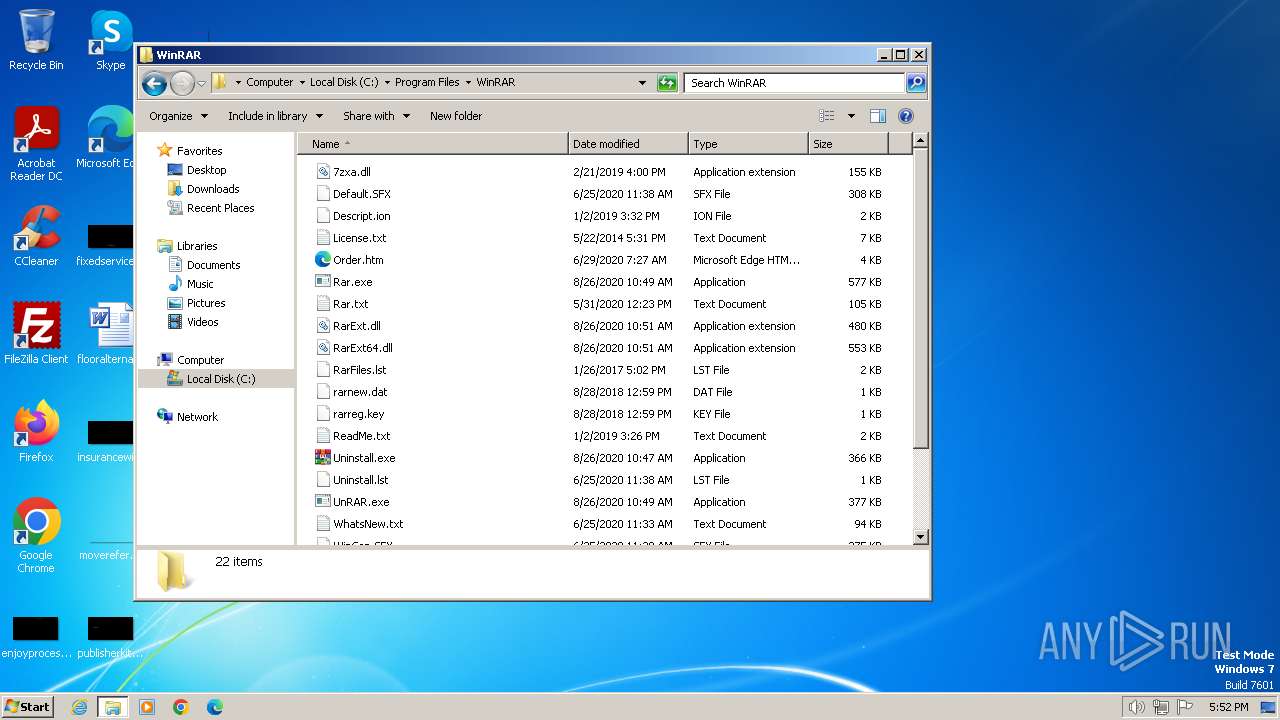Viewport: 1280px width, 720px height.
Task: Select the Order.htm Edge icon
Action: pyautogui.click(x=323, y=260)
